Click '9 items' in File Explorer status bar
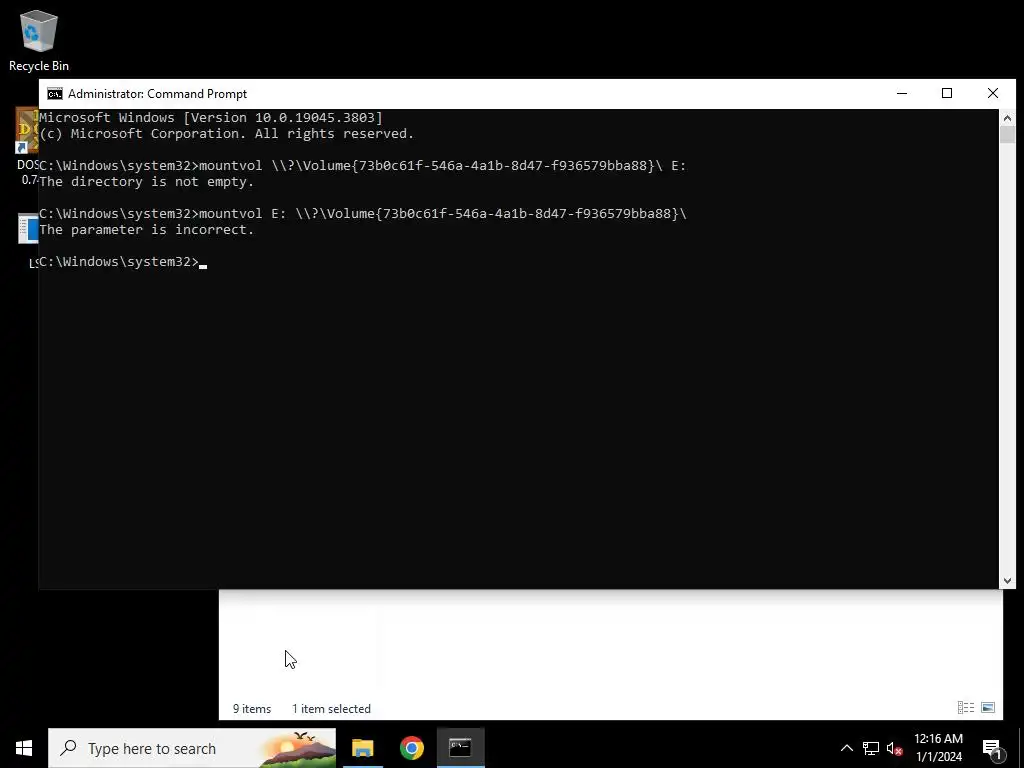Image resolution: width=1024 pixels, height=768 pixels. (x=251, y=709)
